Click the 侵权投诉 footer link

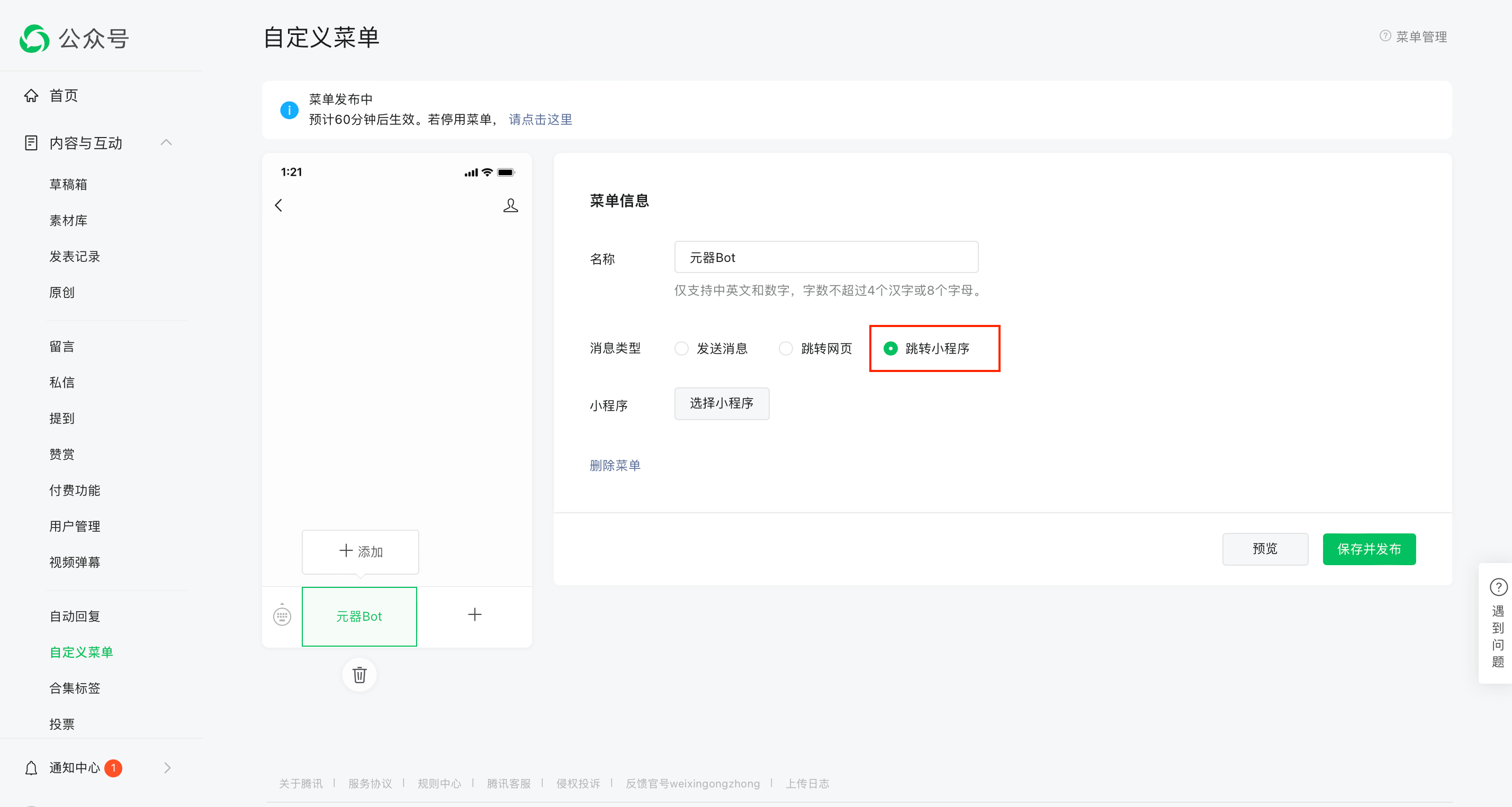578,784
